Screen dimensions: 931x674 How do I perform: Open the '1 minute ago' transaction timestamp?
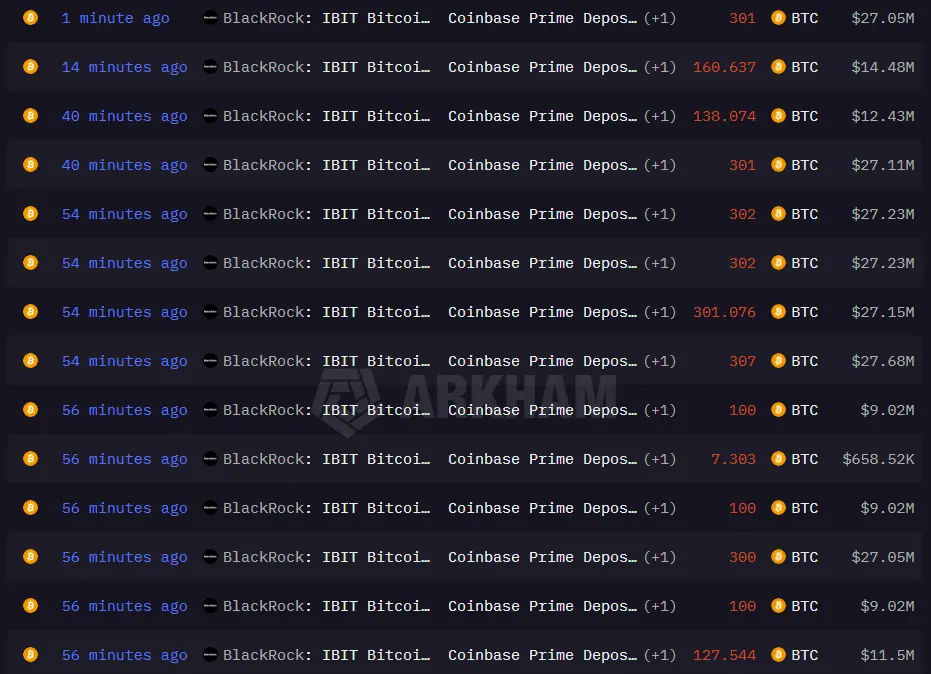(115, 18)
